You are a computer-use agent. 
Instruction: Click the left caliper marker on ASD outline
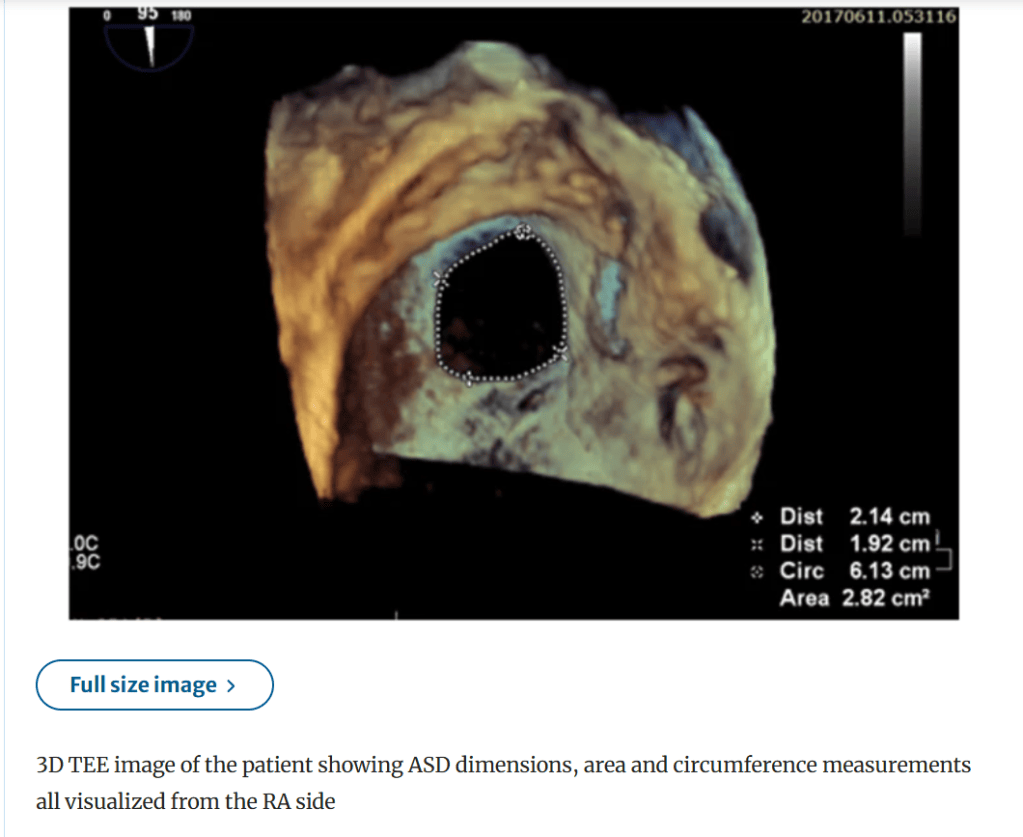(x=440, y=279)
